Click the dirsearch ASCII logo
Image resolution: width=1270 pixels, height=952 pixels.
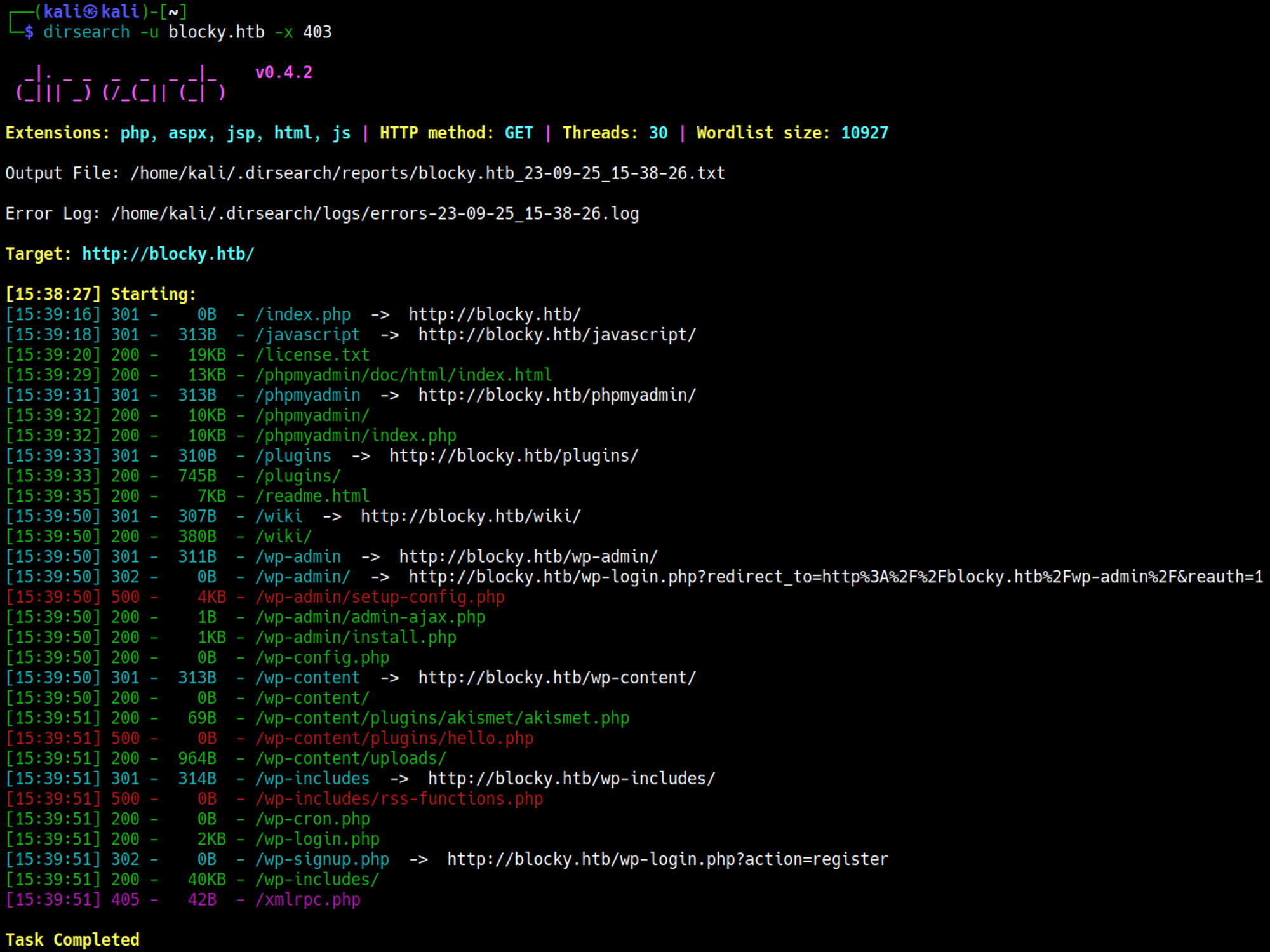(121, 84)
